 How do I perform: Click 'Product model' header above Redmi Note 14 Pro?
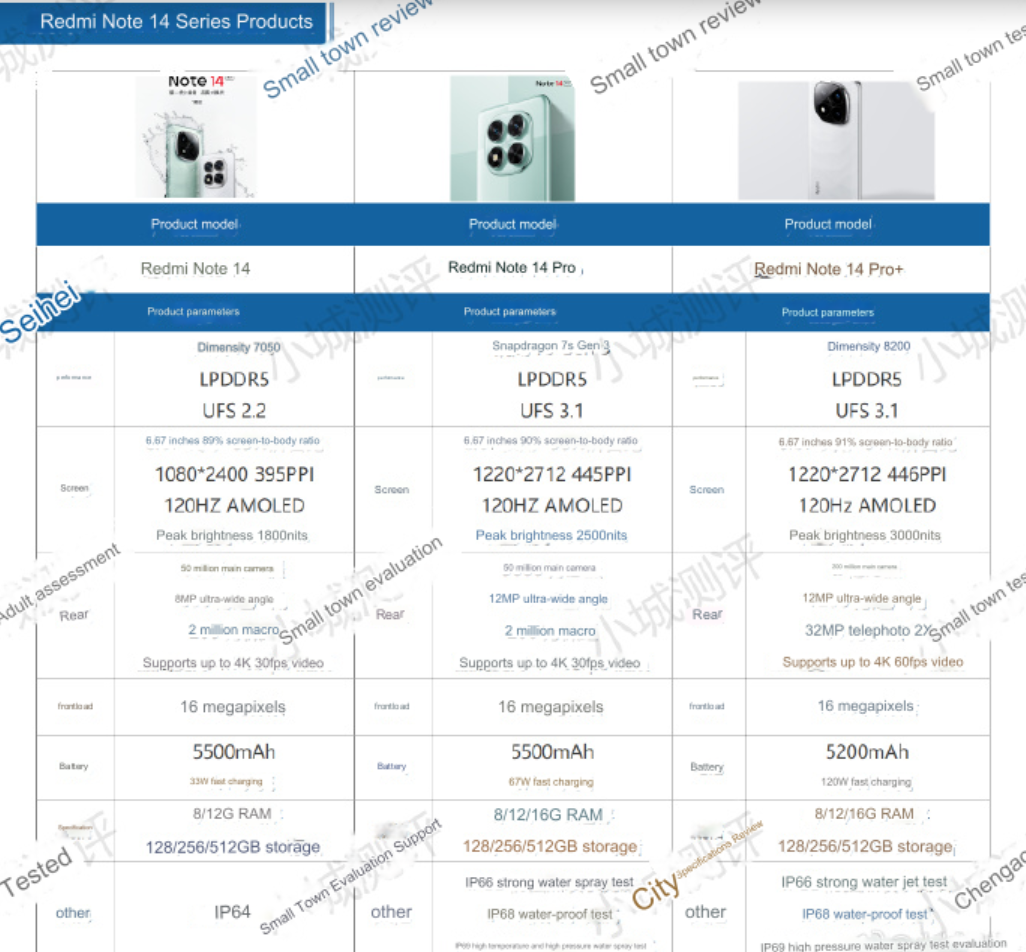pos(512,224)
